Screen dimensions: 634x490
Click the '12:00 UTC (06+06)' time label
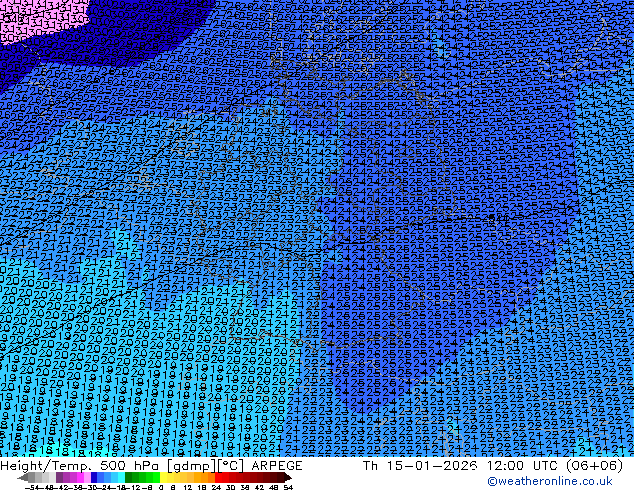[554, 466]
